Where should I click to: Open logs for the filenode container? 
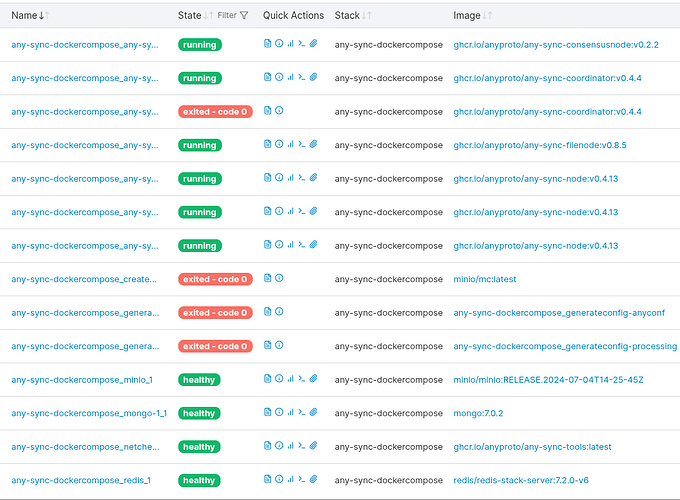tap(268, 144)
